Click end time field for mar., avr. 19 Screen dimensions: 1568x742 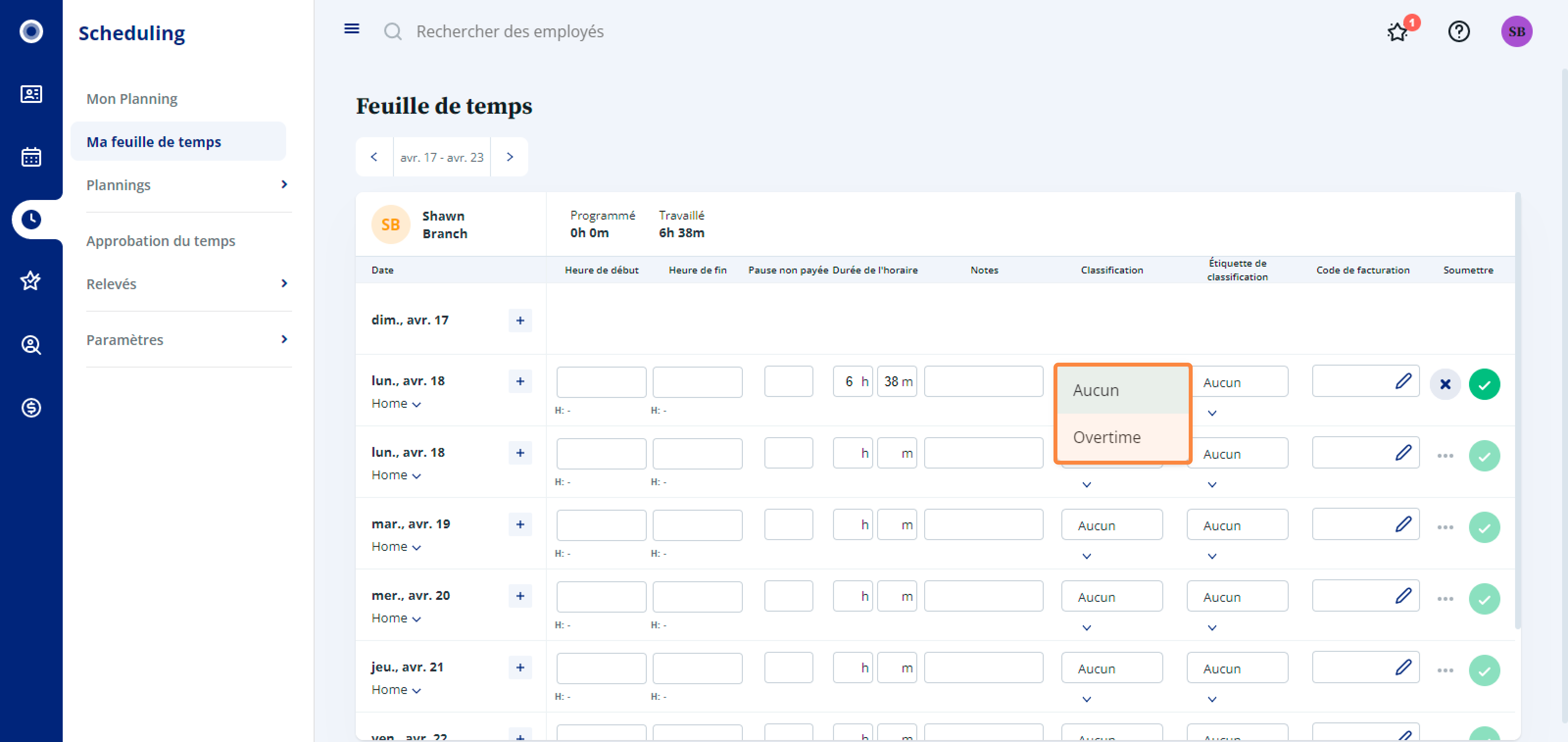[x=697, y=525]
